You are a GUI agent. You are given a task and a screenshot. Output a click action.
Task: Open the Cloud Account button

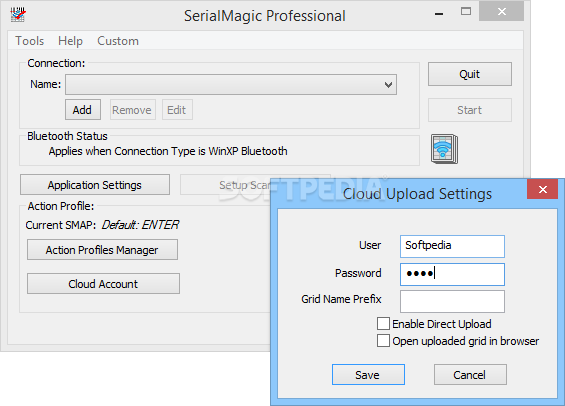tap(103, 284)
